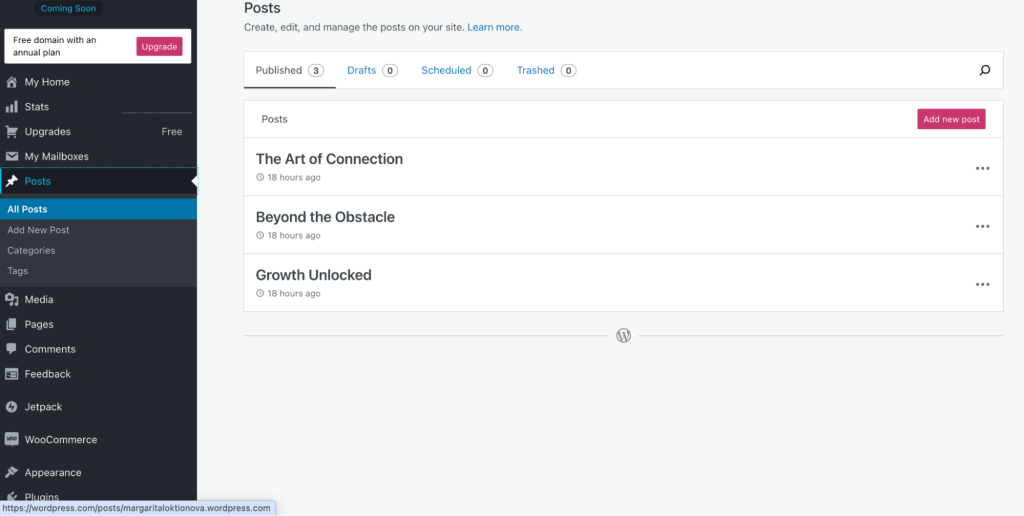Expand ellipsis menu for Beyond the Obstacle
1024x516 pixels.
(x=982, y=226)
